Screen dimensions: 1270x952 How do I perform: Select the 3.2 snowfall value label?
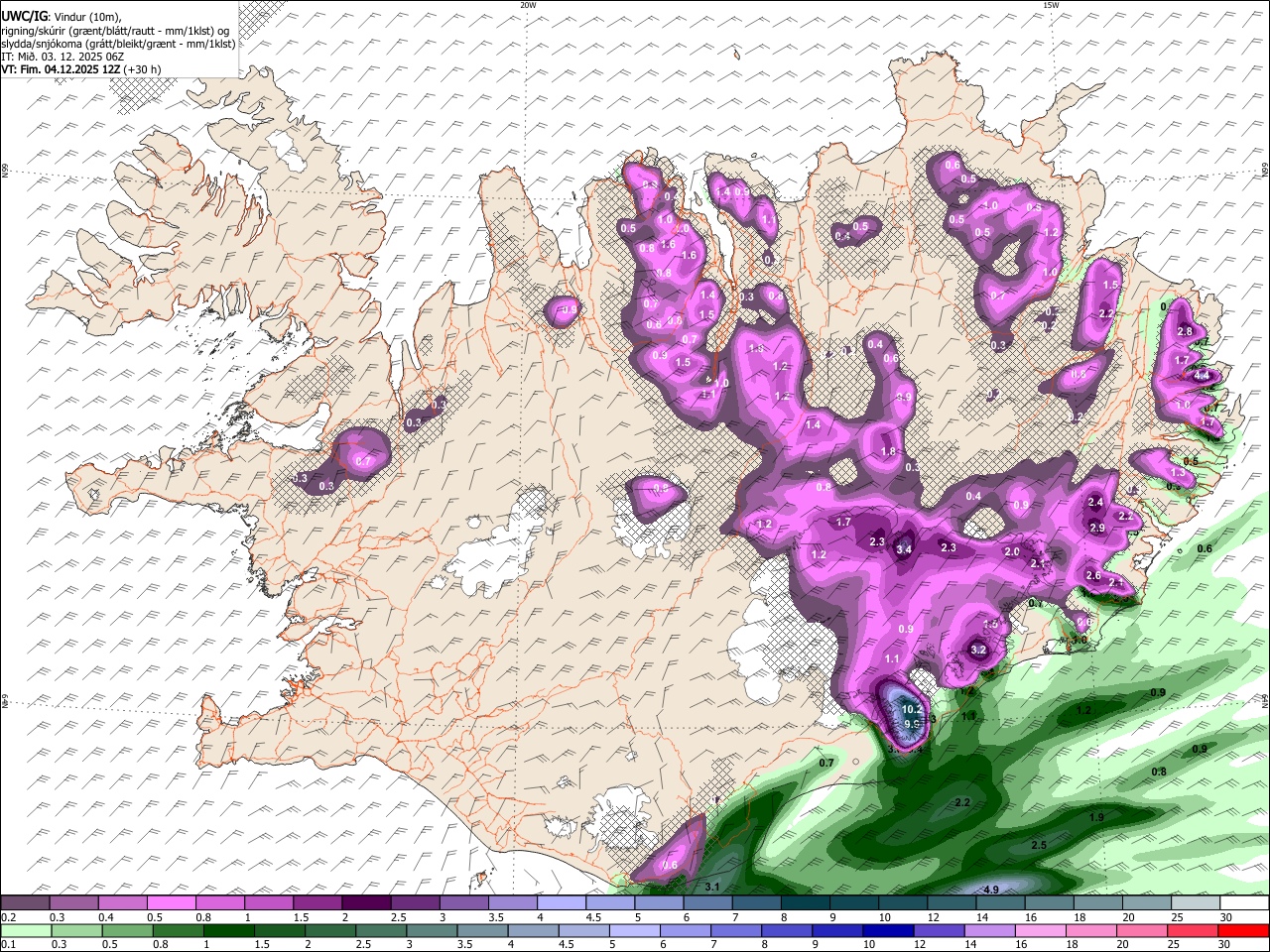977,651
